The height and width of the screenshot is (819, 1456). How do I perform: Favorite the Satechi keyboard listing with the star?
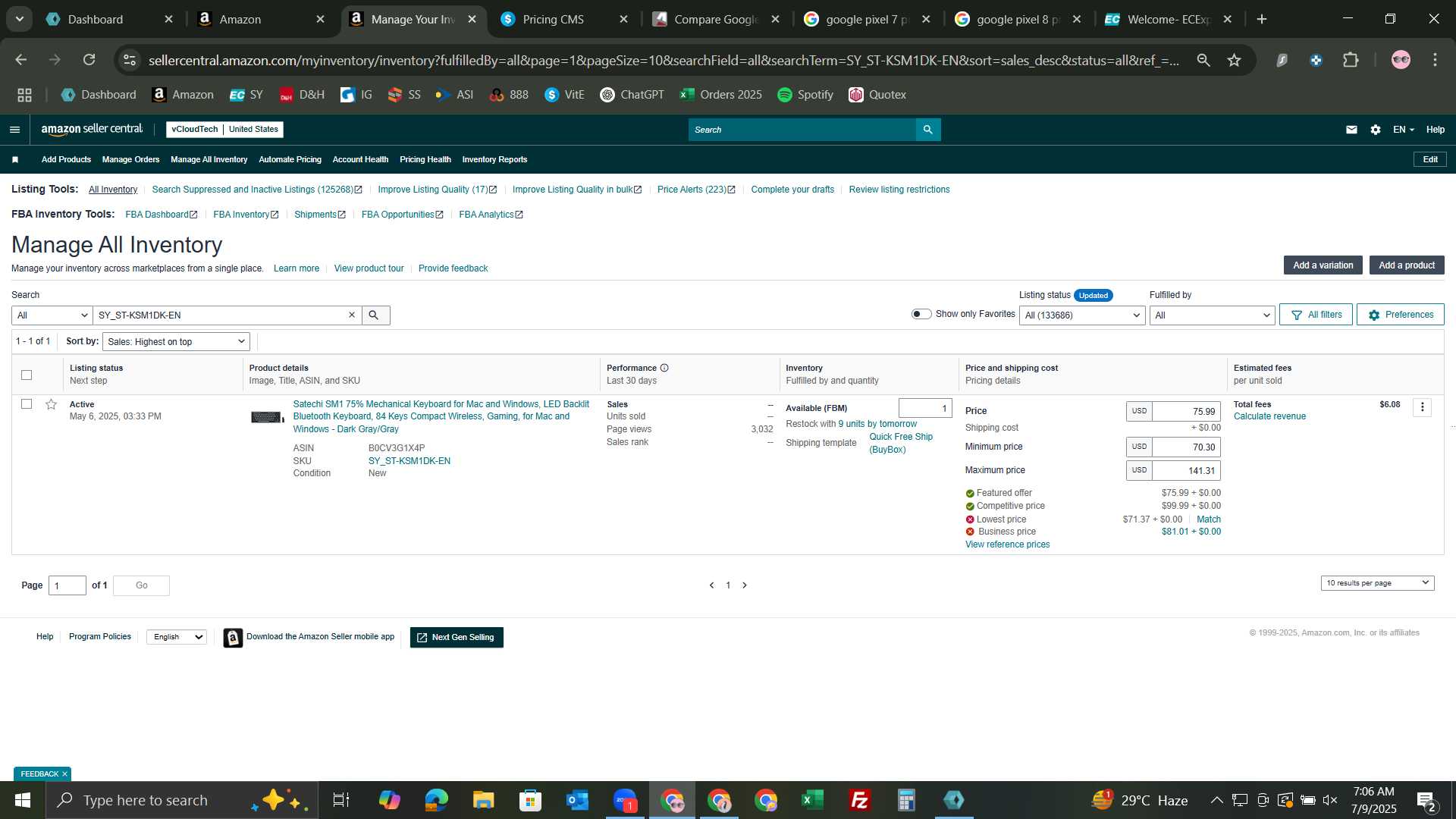point(51,405)
